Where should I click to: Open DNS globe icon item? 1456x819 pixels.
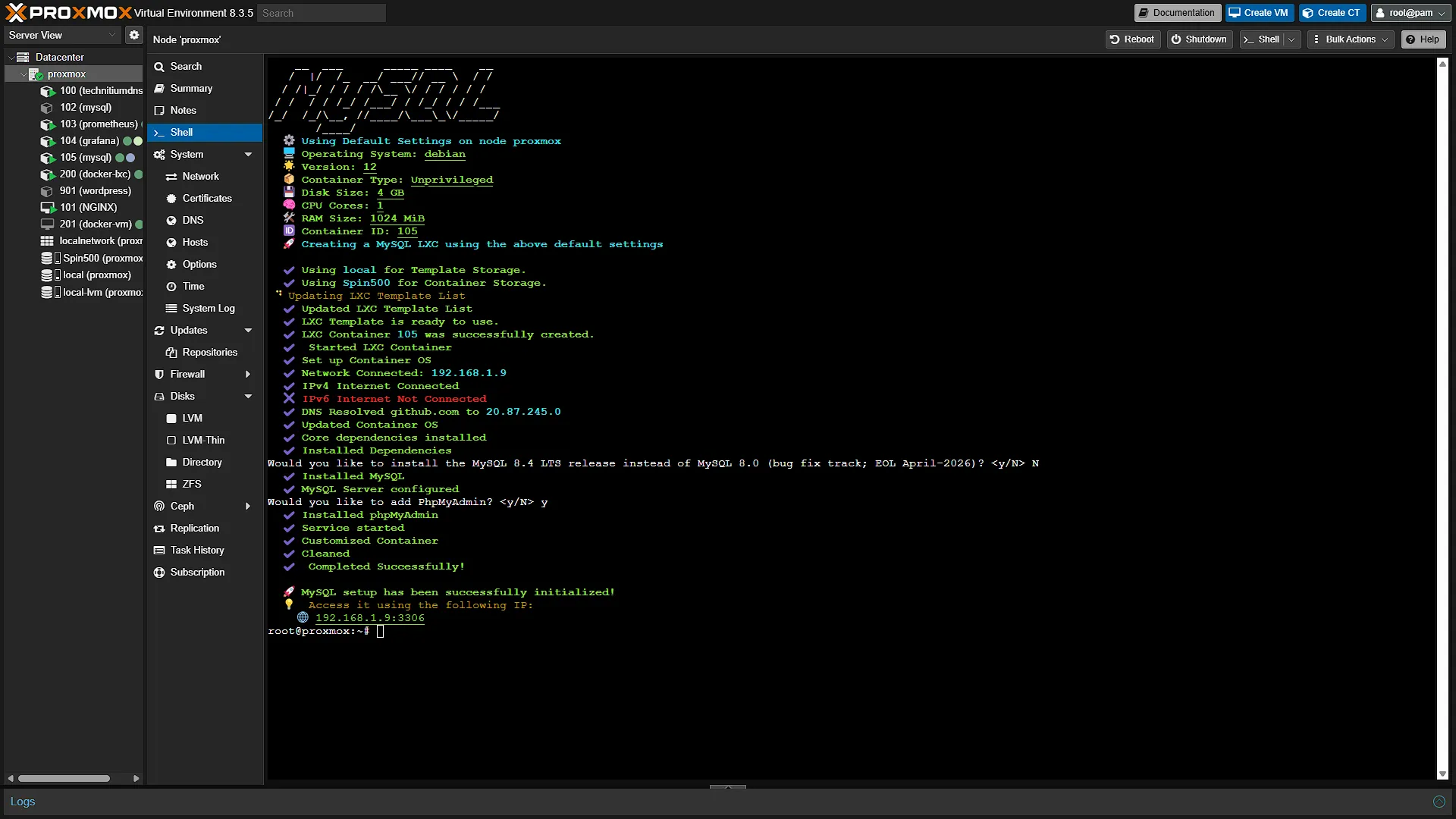(171, 221)
